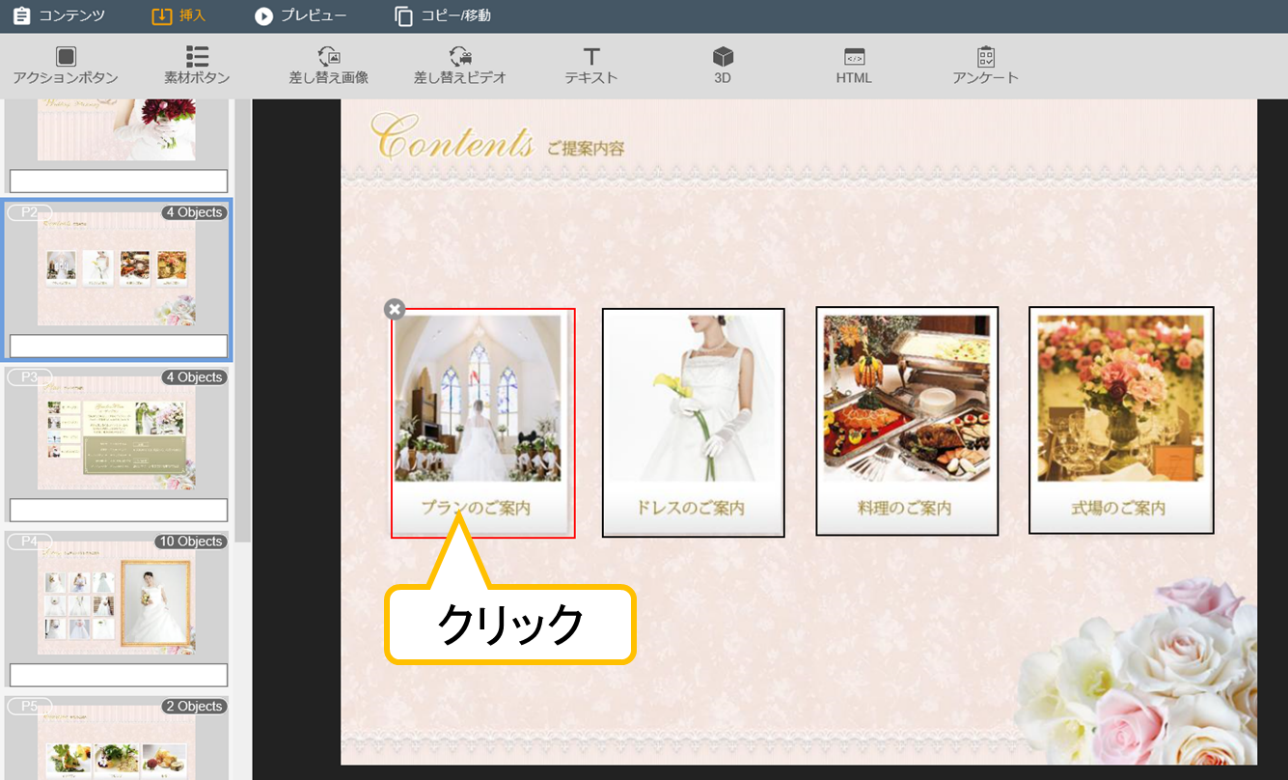1288x780 pixels.
Task: Choose the 差し替えビデオ tool
Action: click(x=460, y=65)
